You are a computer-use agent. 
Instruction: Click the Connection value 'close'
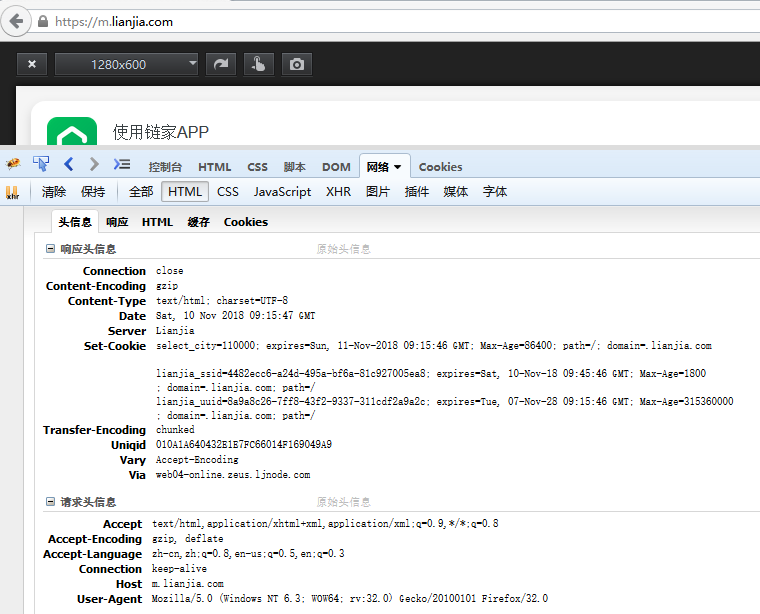click(170, 270)
